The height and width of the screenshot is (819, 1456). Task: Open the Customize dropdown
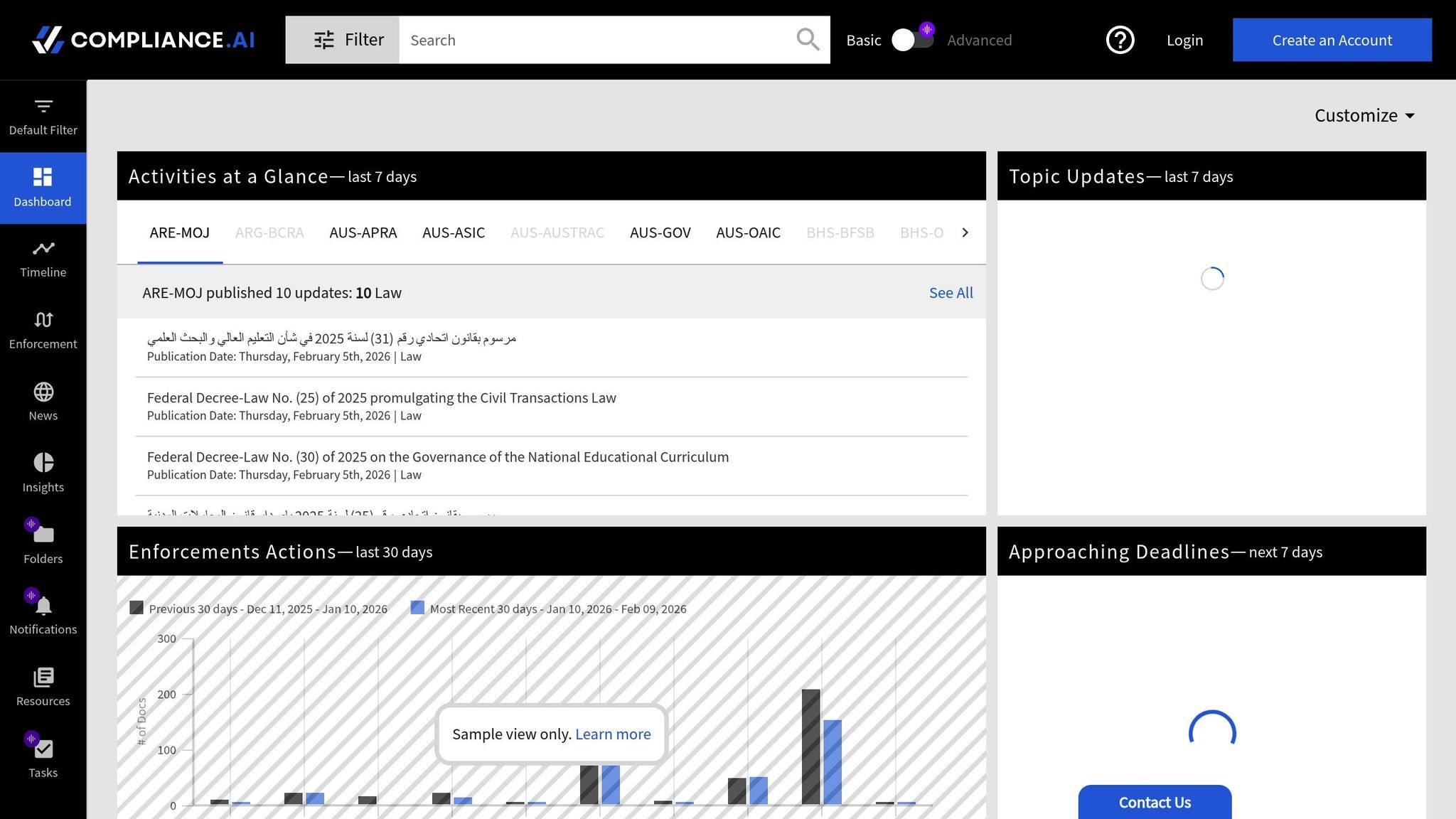[x=1364, y=115]
